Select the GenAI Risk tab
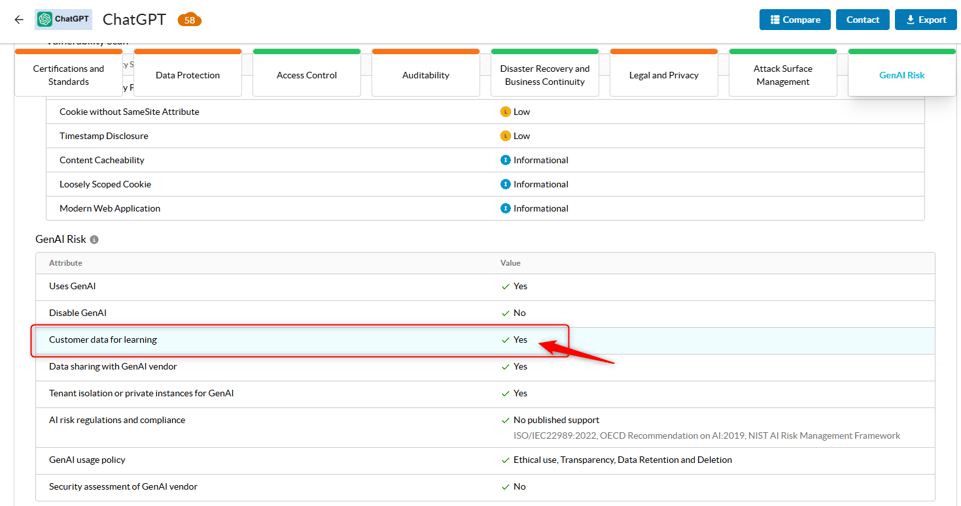Image resolution: width=961 pixels, height=506 pixels. pyautogui.click(x=902, y=75)
